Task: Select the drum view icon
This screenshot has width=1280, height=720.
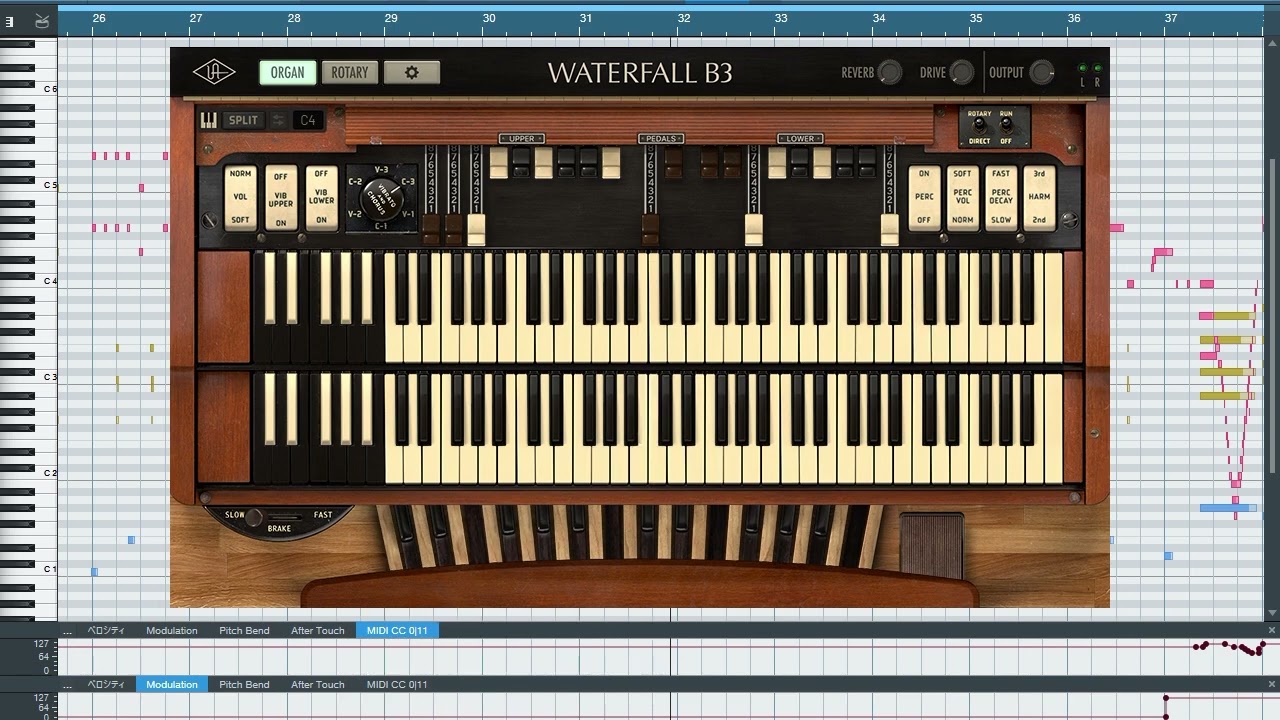Action: click(41, 20)
